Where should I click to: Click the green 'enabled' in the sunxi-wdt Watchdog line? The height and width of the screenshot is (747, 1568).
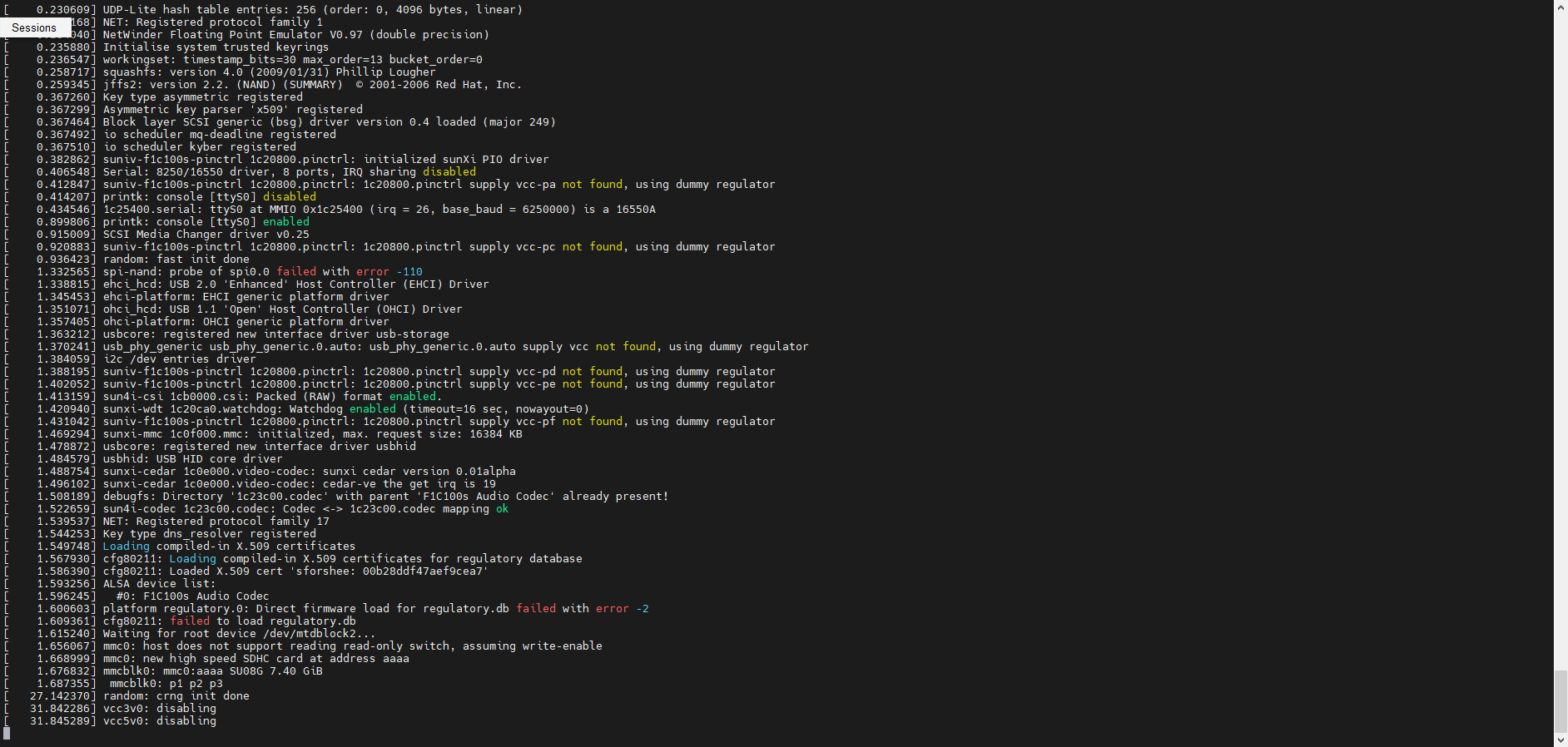click(373, 409)
